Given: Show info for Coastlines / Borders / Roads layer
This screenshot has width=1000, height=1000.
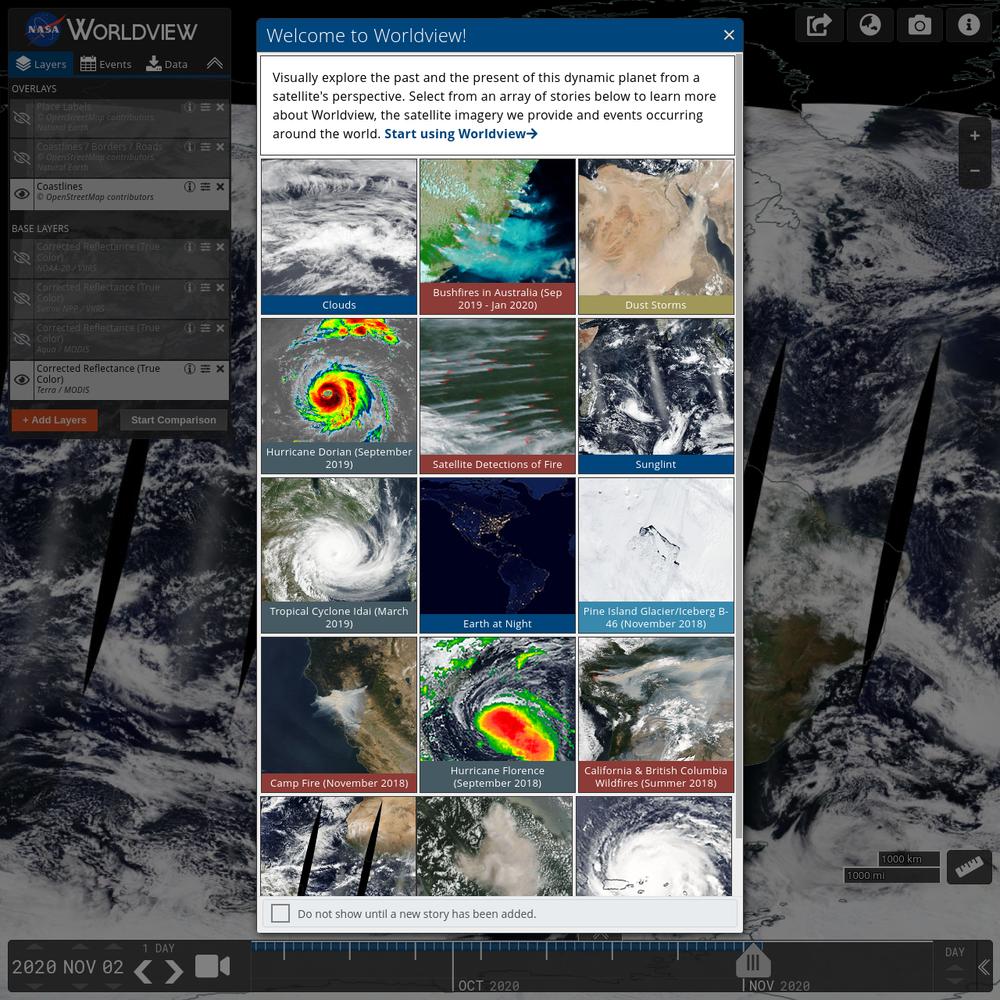Looking at the screenshot, I should click(x=189, y=147).
